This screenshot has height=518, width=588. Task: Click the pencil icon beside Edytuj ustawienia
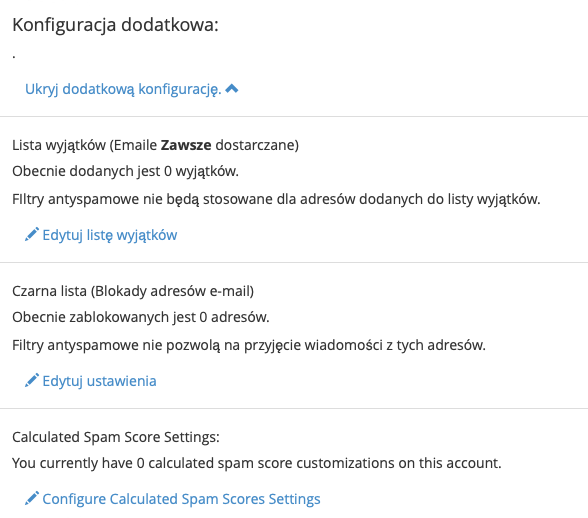pyautogui.click(x=32, y=380)
